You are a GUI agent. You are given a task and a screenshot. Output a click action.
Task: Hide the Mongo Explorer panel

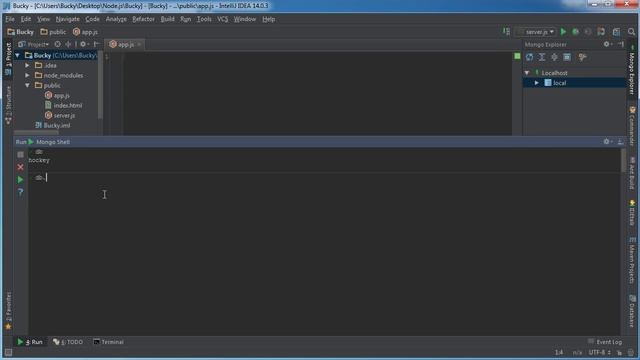coord(621,44)
